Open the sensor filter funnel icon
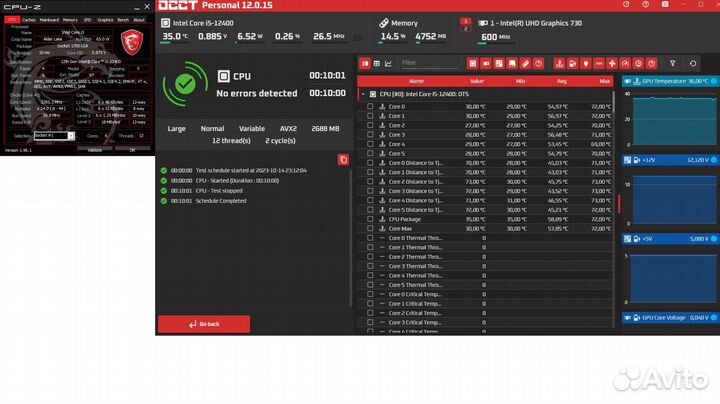The height and width of the screenshot is (404, 720). [x=671, y=62]
